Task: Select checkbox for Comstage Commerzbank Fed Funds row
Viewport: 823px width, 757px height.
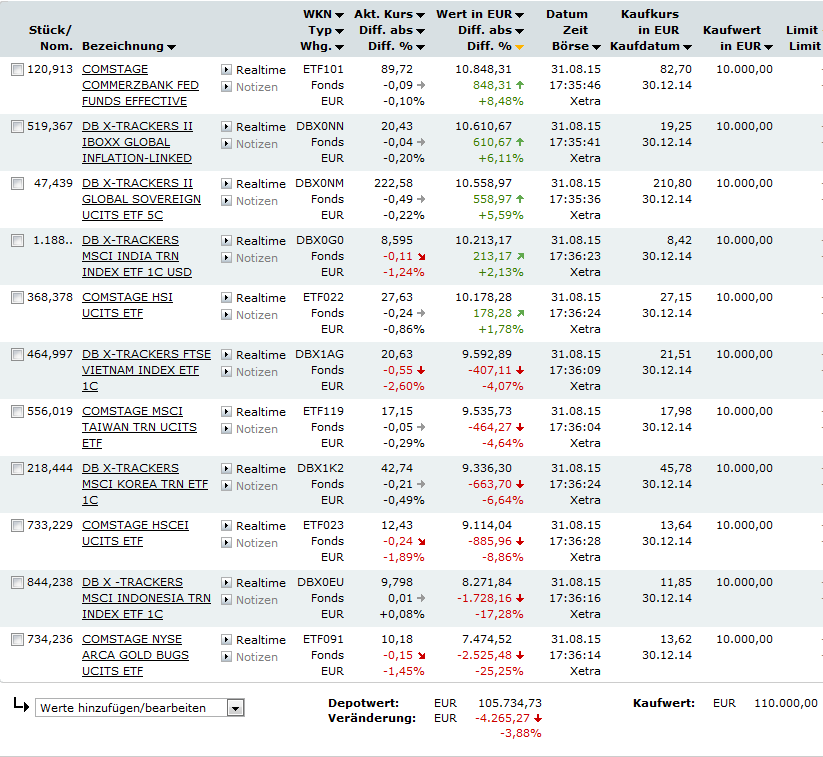Action: click(x=17, y=69)
